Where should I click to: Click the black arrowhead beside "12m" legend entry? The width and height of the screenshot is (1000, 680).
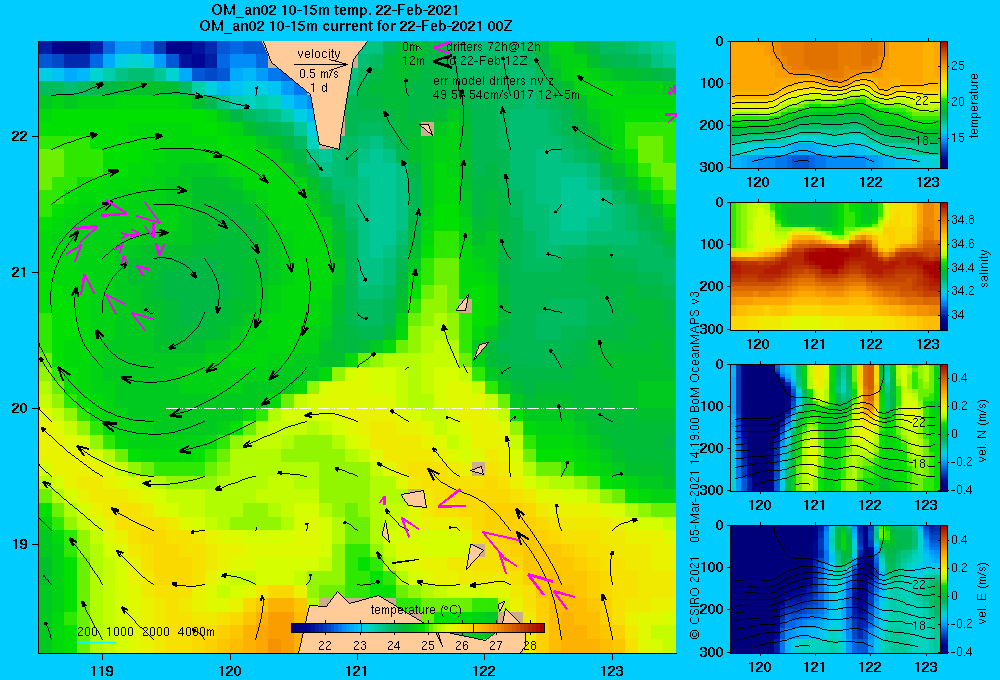click(442, 61)
